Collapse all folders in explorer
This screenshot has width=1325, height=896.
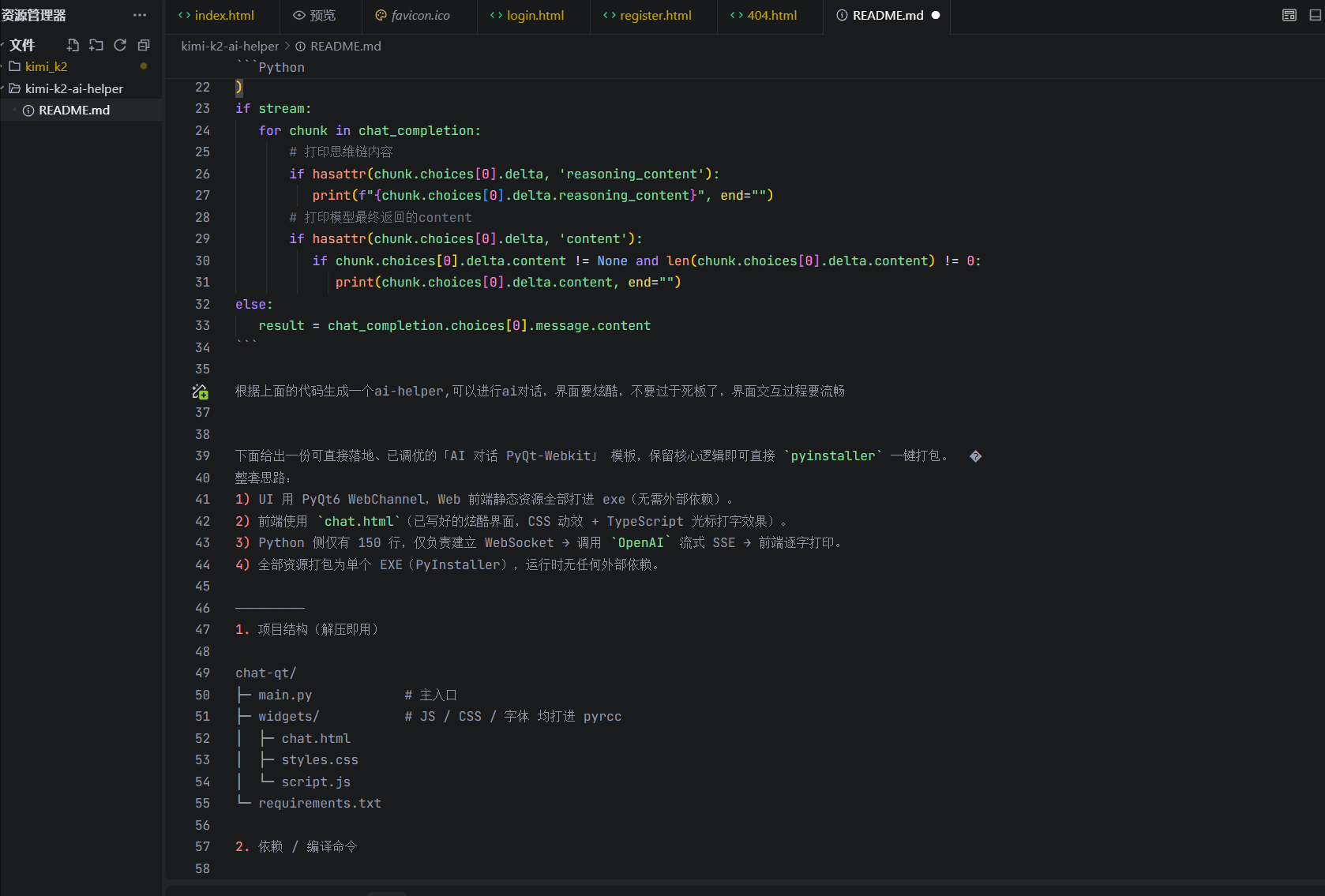[144, 45]
